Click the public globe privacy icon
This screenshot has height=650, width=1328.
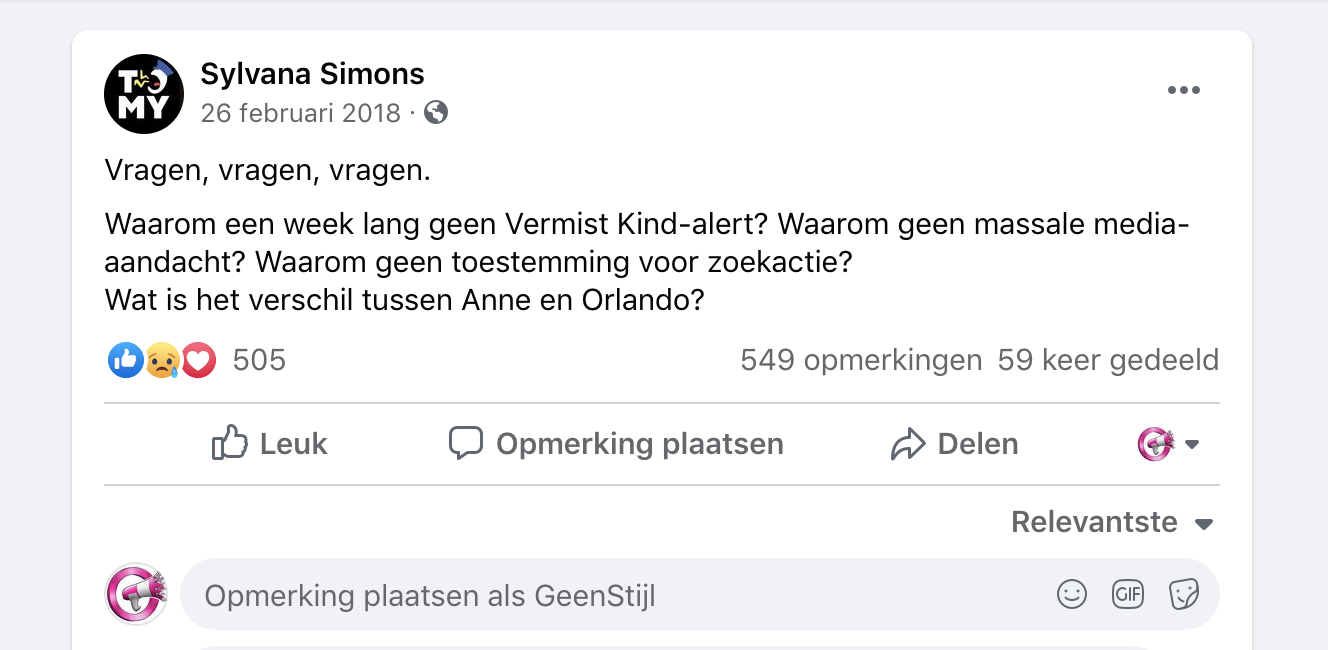(x=436, y=113)
